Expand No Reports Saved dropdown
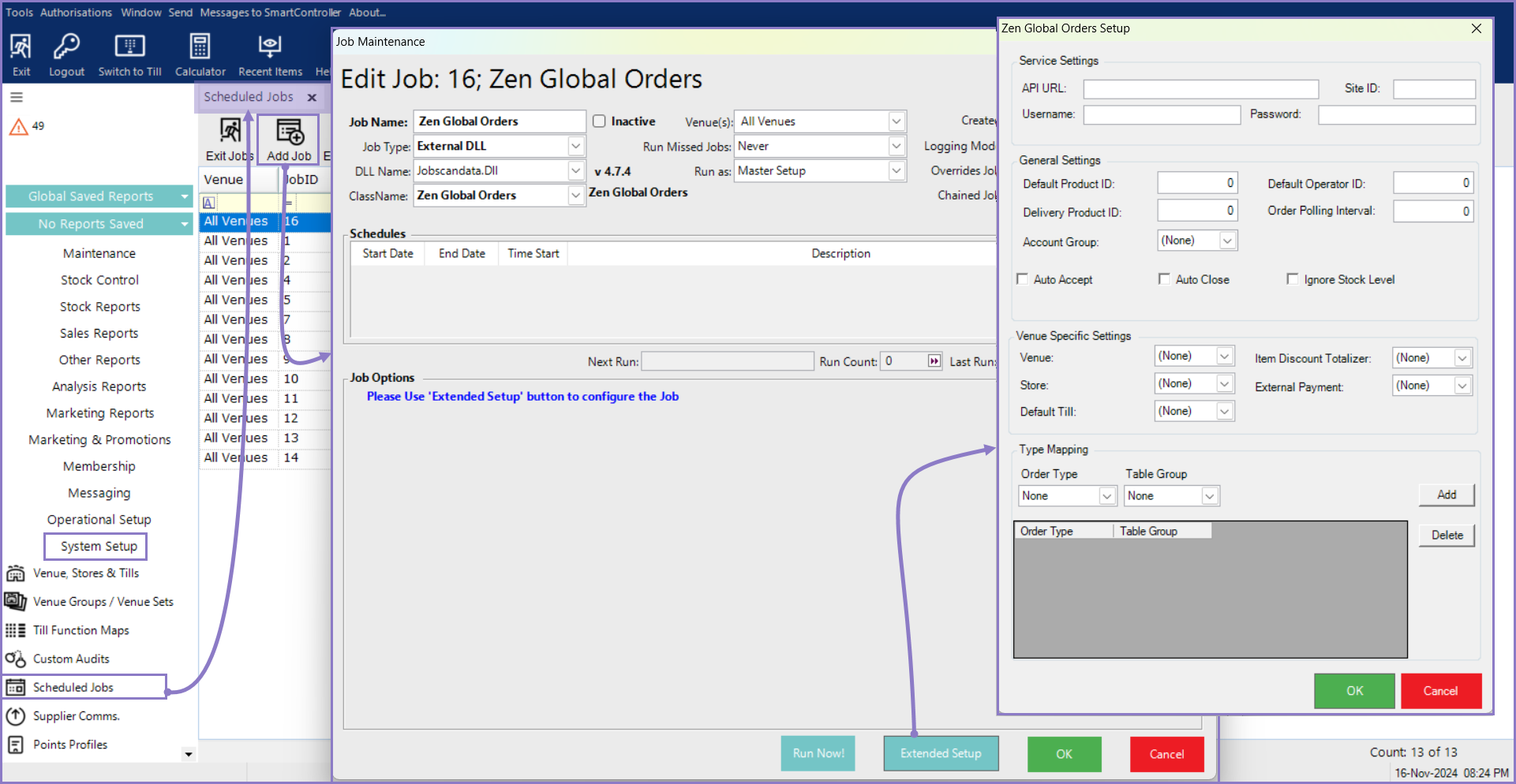 point(184,224)
